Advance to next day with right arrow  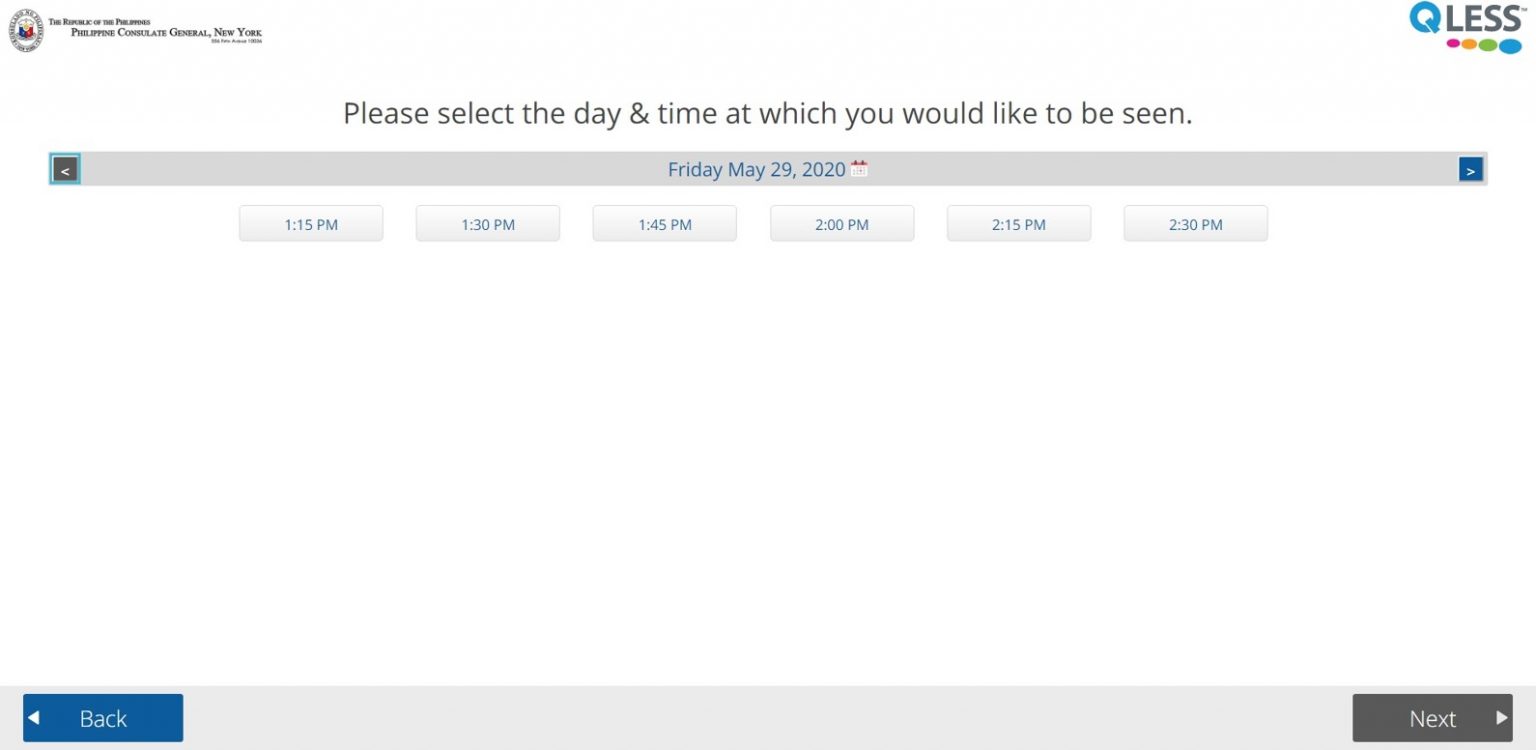click(1470, 170)
